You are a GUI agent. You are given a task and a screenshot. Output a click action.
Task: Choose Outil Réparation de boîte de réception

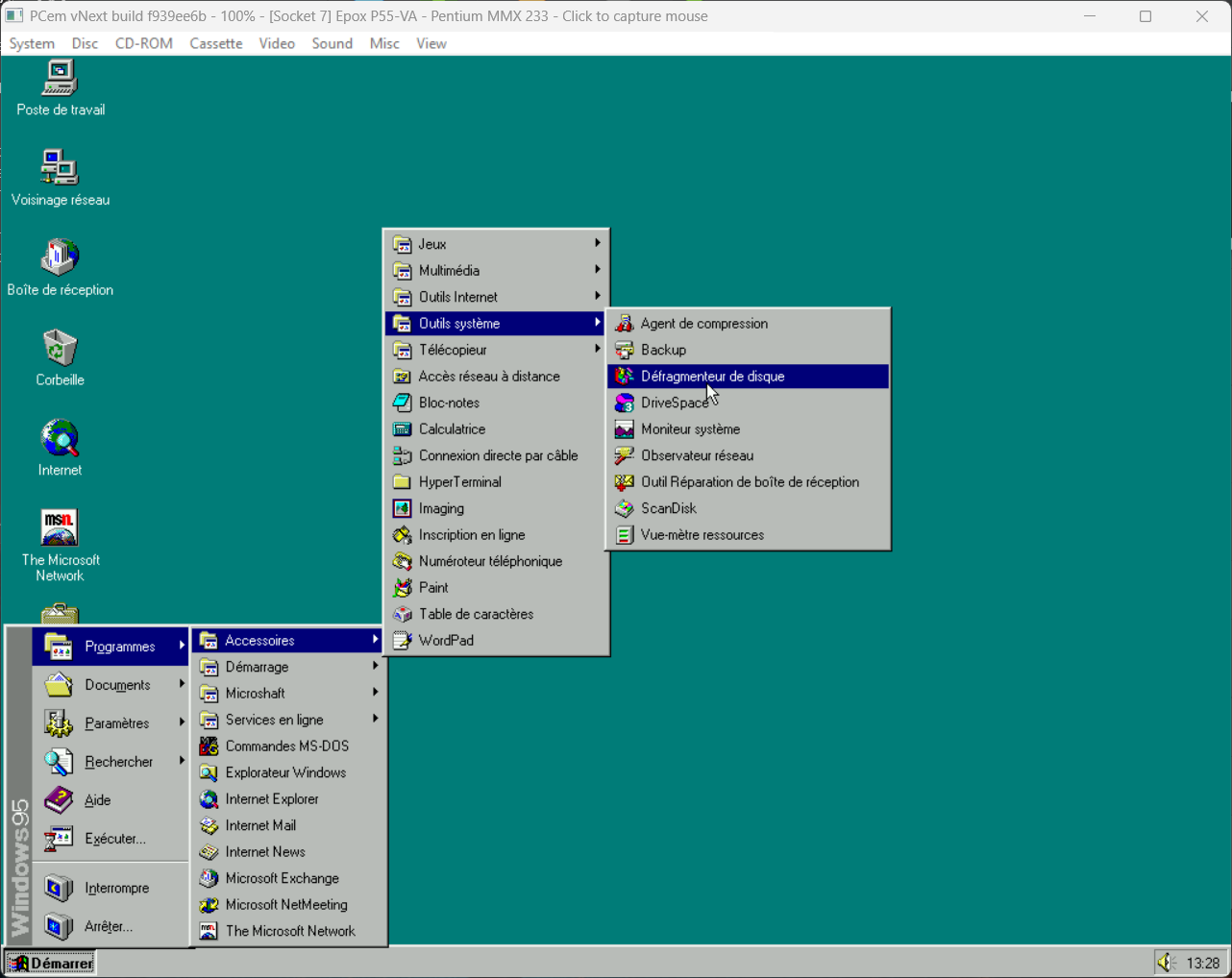749,482
